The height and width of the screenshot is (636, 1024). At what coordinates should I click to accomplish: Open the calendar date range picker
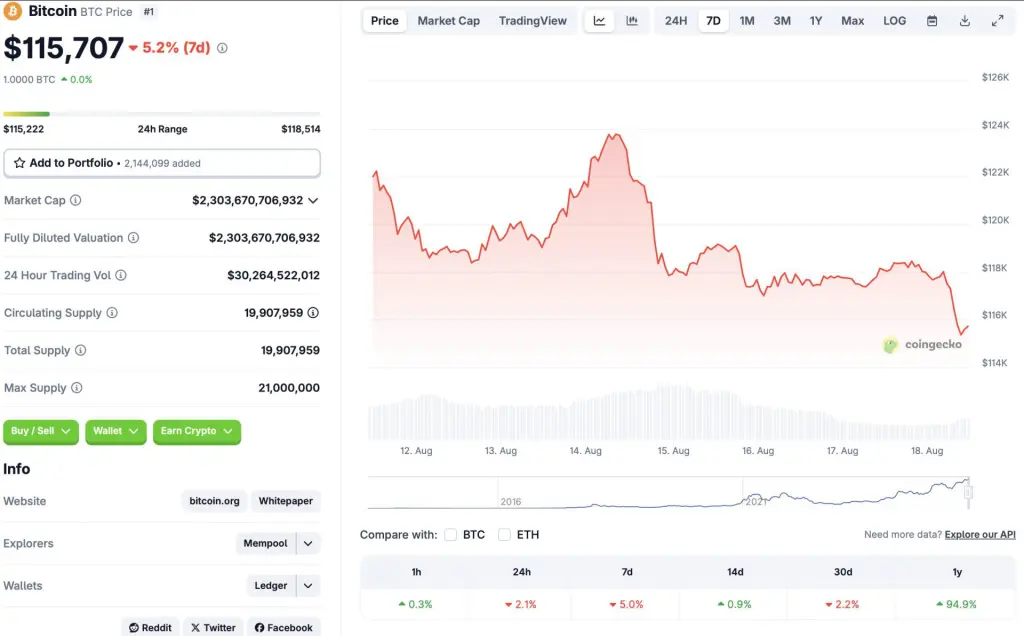click(x=932, y=21)
